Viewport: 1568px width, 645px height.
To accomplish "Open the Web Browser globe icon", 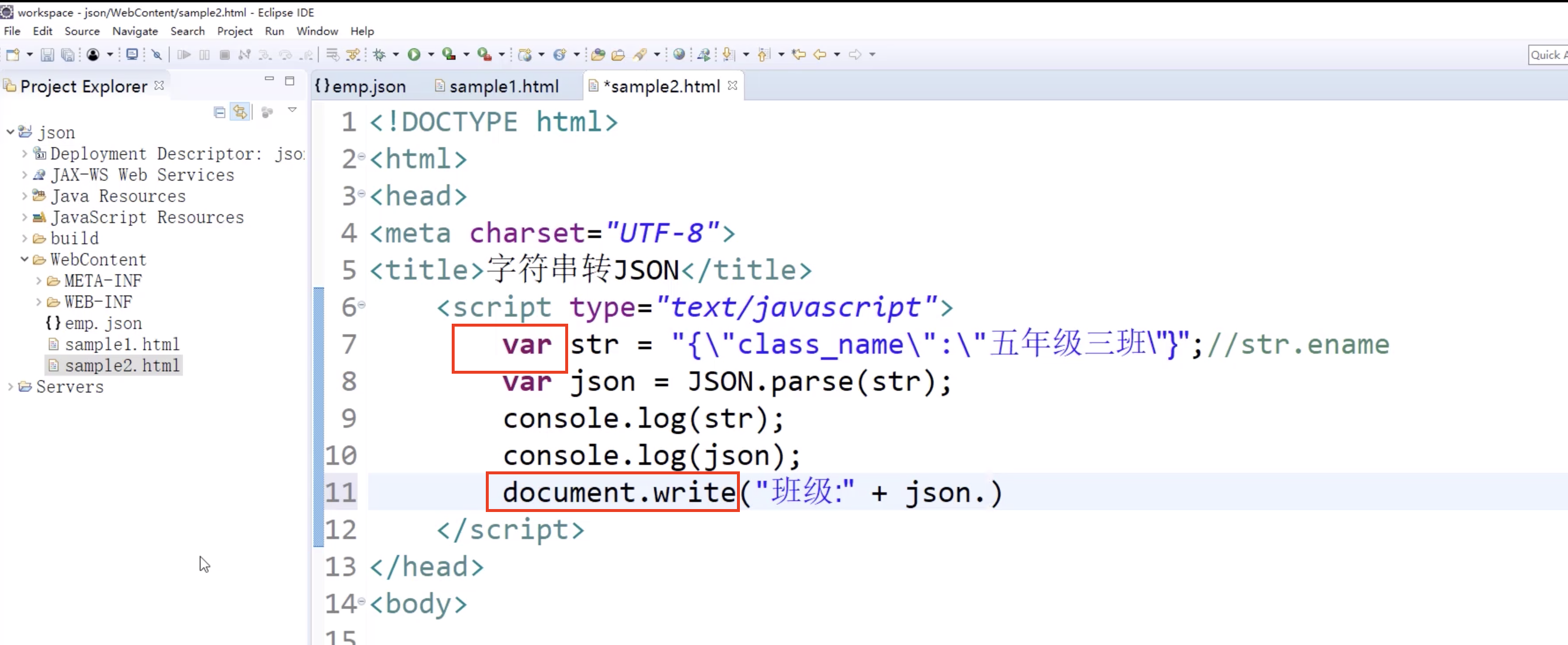I will tap(679, 55).
